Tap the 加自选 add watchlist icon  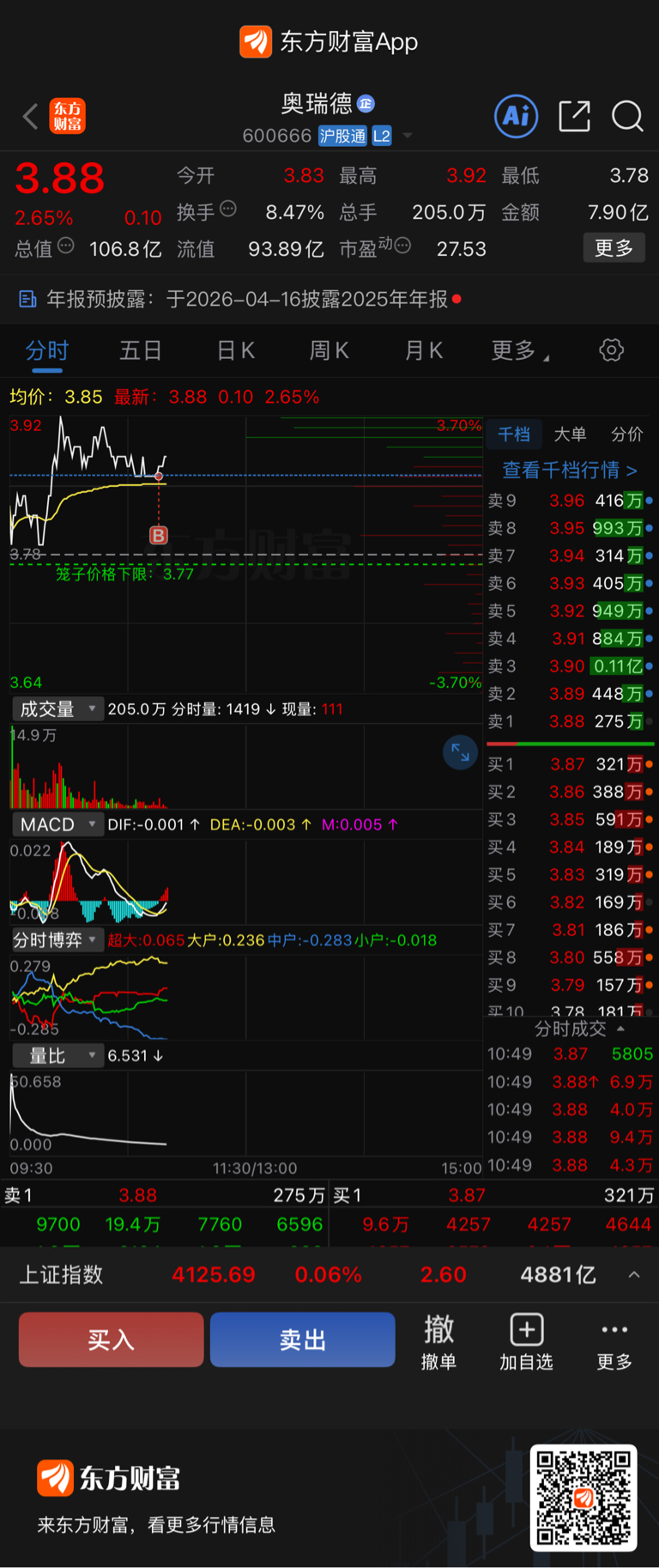(x=526, y=1340)
